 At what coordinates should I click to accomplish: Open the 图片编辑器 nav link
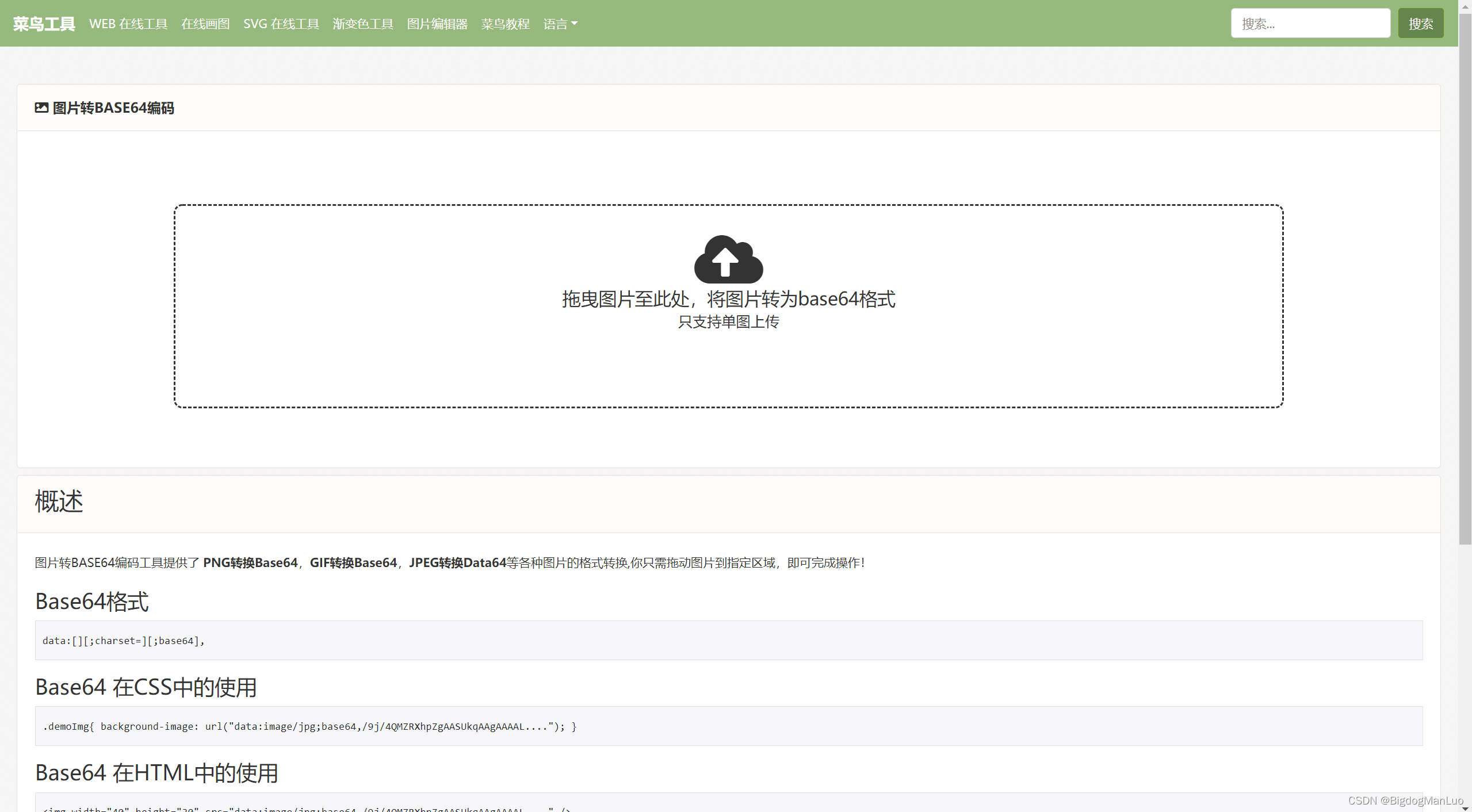437,24
